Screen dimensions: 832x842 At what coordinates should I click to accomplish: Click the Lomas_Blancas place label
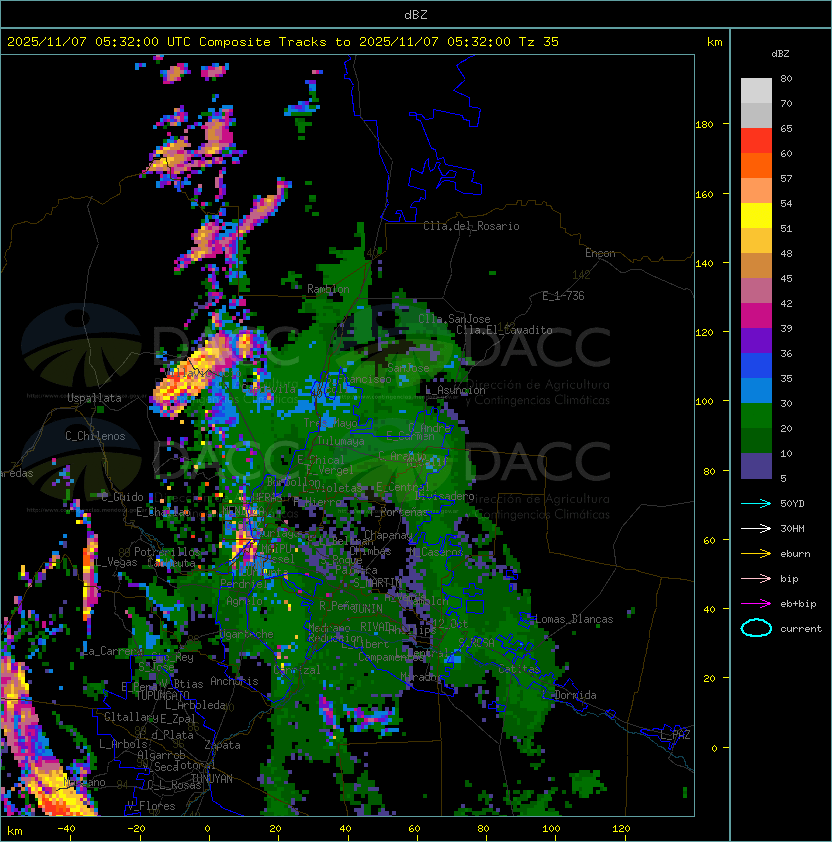(574, 619)
